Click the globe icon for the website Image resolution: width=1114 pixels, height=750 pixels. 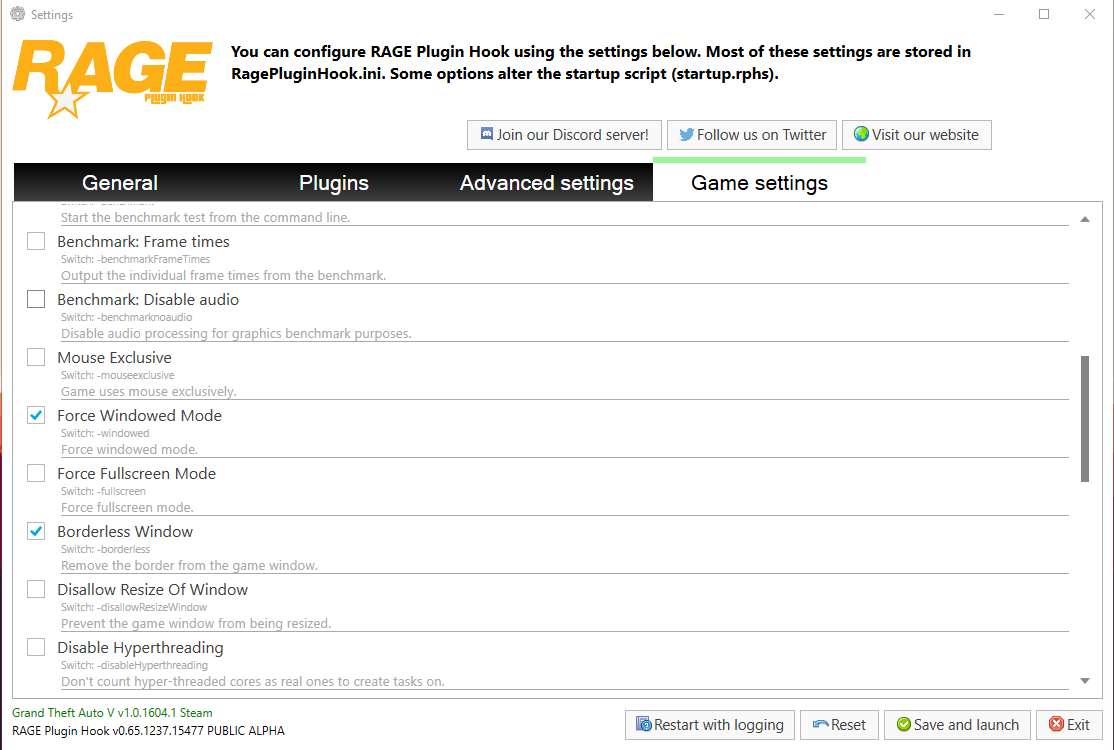860,135
